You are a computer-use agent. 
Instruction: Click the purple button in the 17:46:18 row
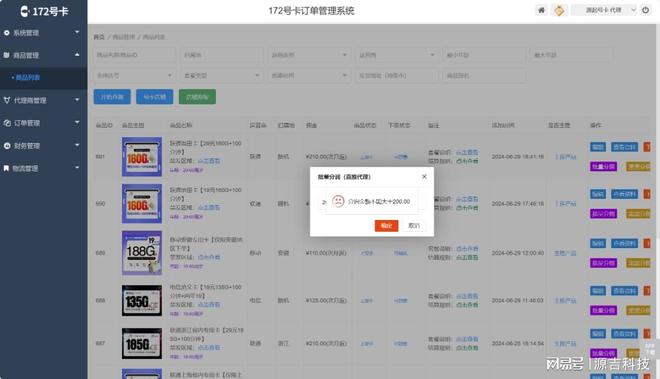(604, 214)
